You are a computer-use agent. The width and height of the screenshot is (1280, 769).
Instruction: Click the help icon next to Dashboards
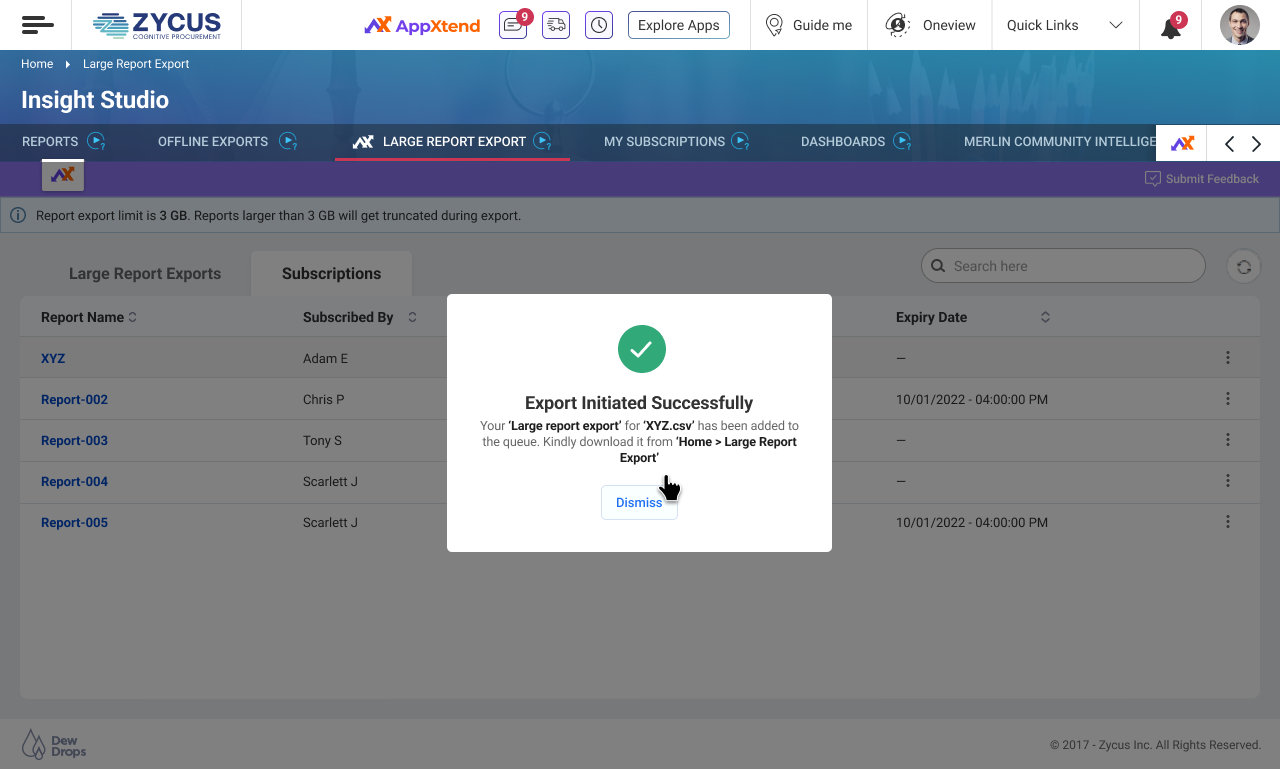pos(901,142)
